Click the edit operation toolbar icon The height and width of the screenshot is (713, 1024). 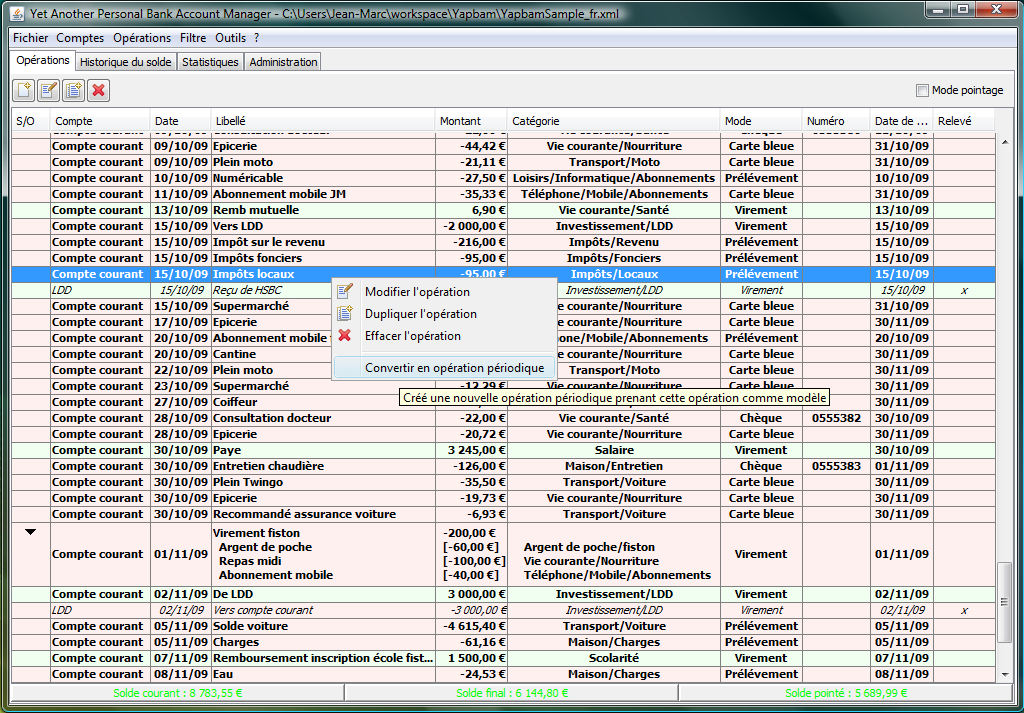pos(48,90)
